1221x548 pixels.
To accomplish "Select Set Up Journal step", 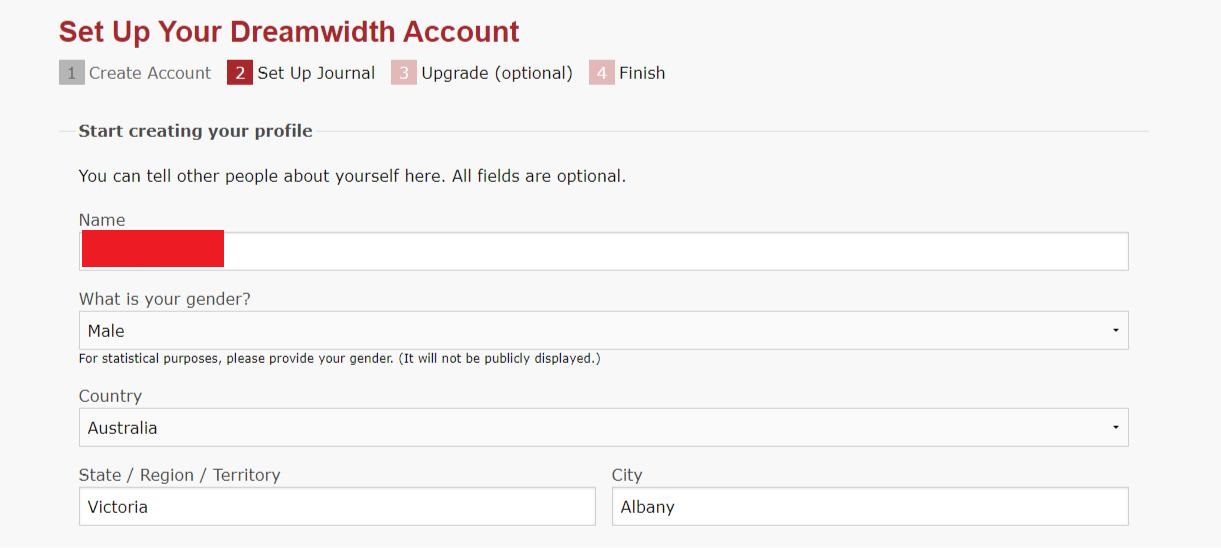I will pos(316,73).
